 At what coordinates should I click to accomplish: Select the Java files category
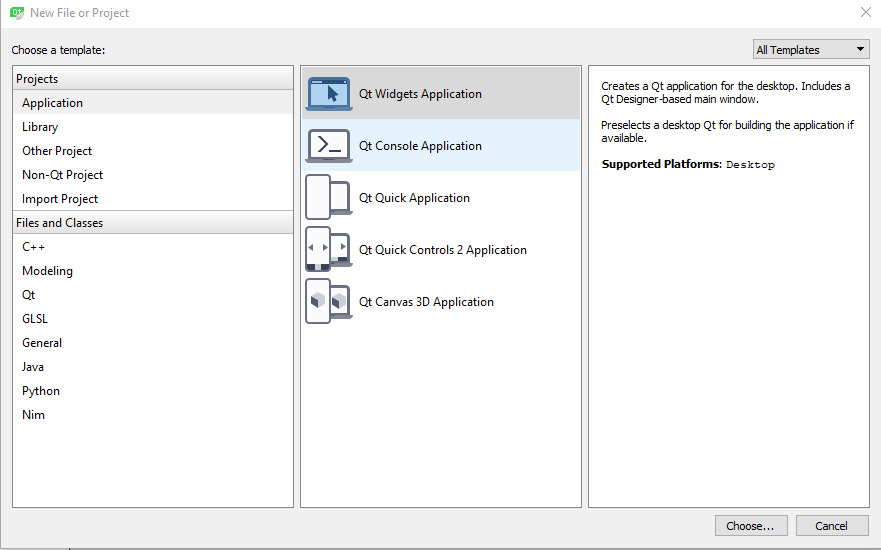tap(153, 367)
